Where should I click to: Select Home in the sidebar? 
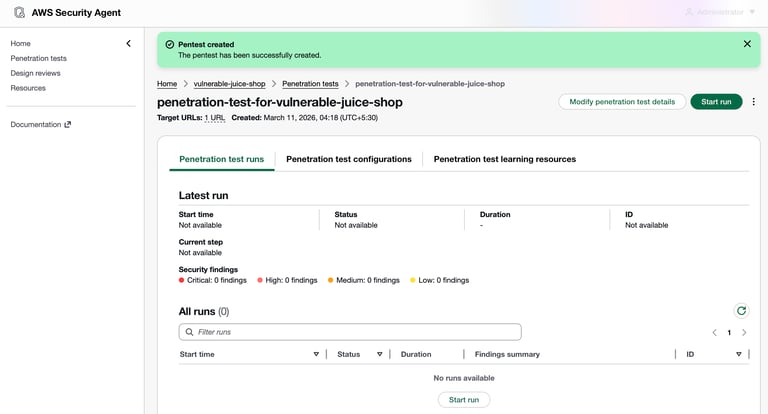(21, 44)
